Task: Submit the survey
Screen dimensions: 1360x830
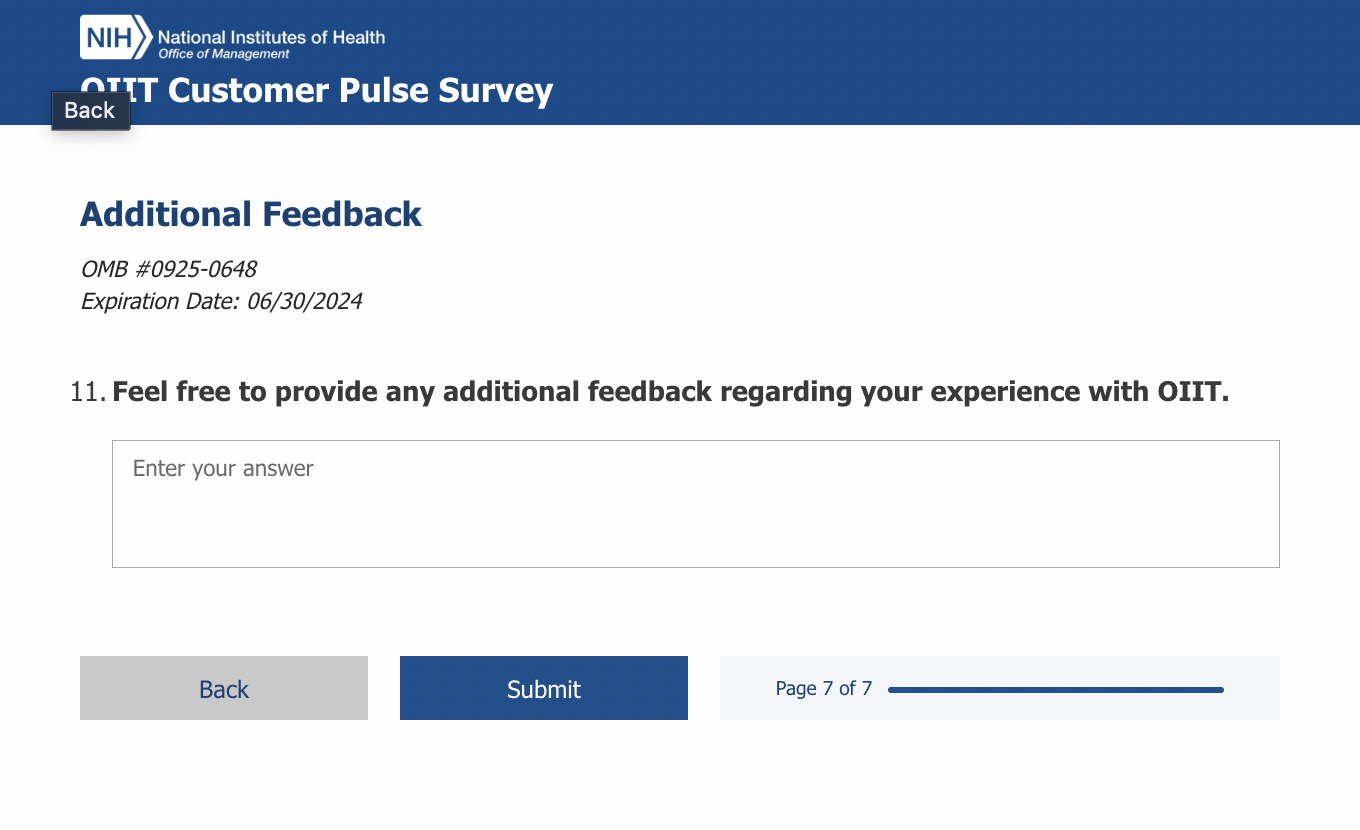Action: pyautogui.click(x=544, y=688)
